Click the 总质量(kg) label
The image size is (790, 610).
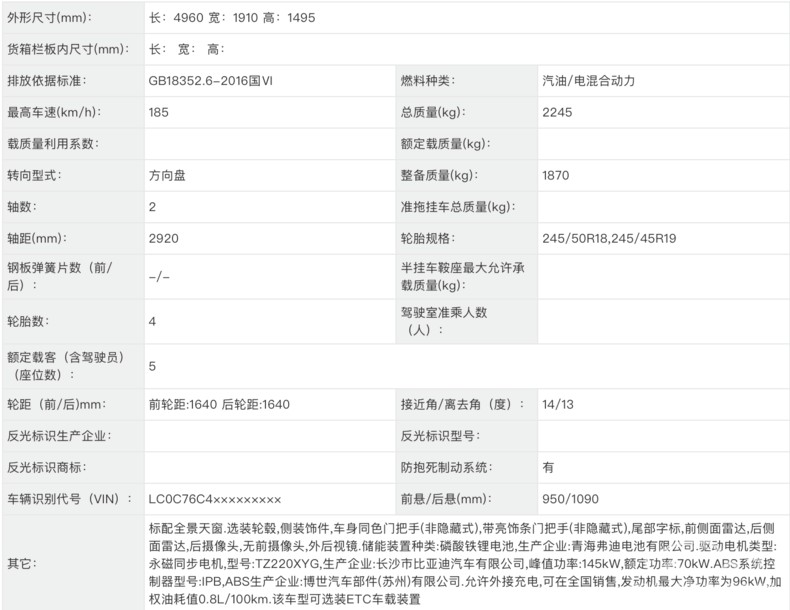point(433,112)
